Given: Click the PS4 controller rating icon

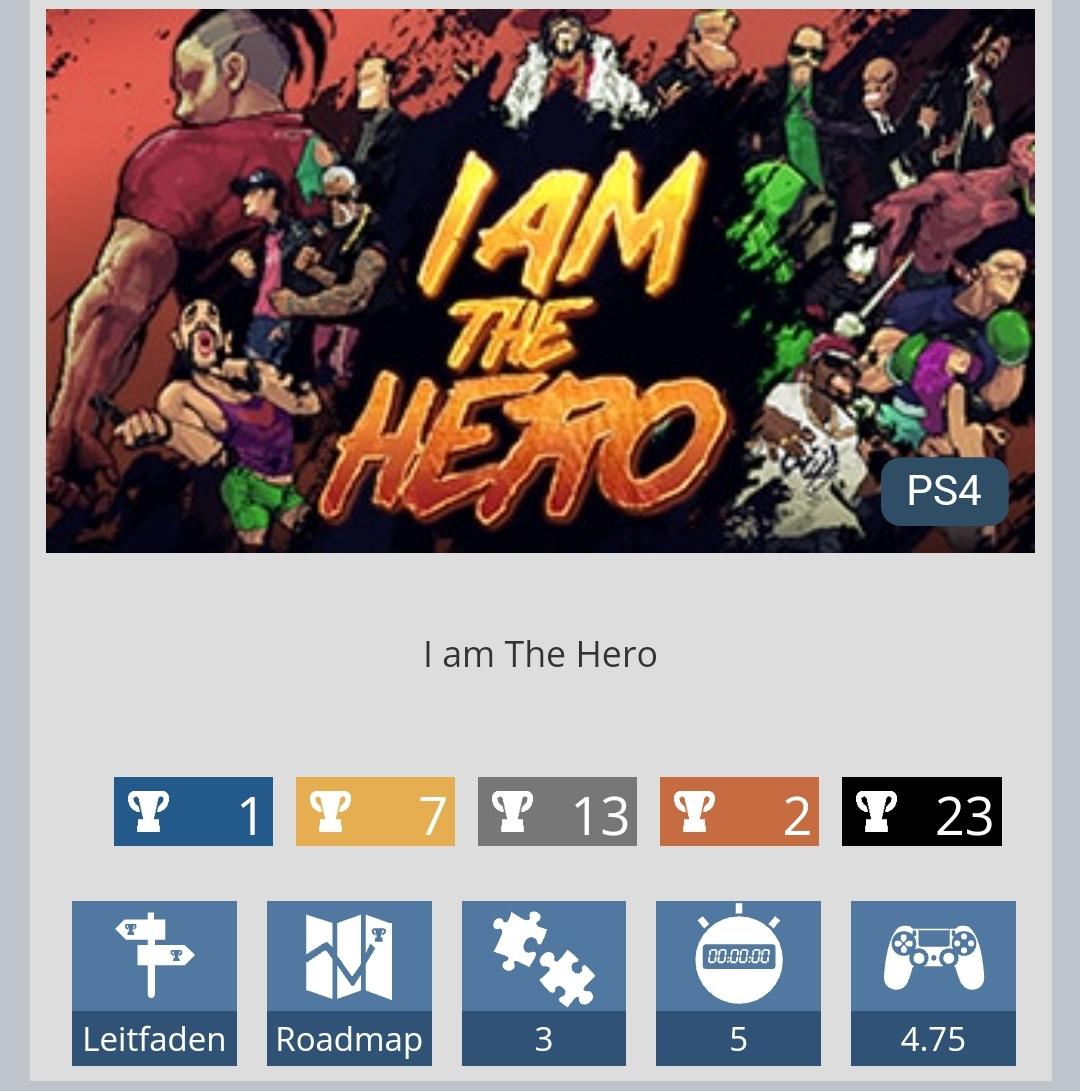Looking at the screenshot, I should point(933,957).
